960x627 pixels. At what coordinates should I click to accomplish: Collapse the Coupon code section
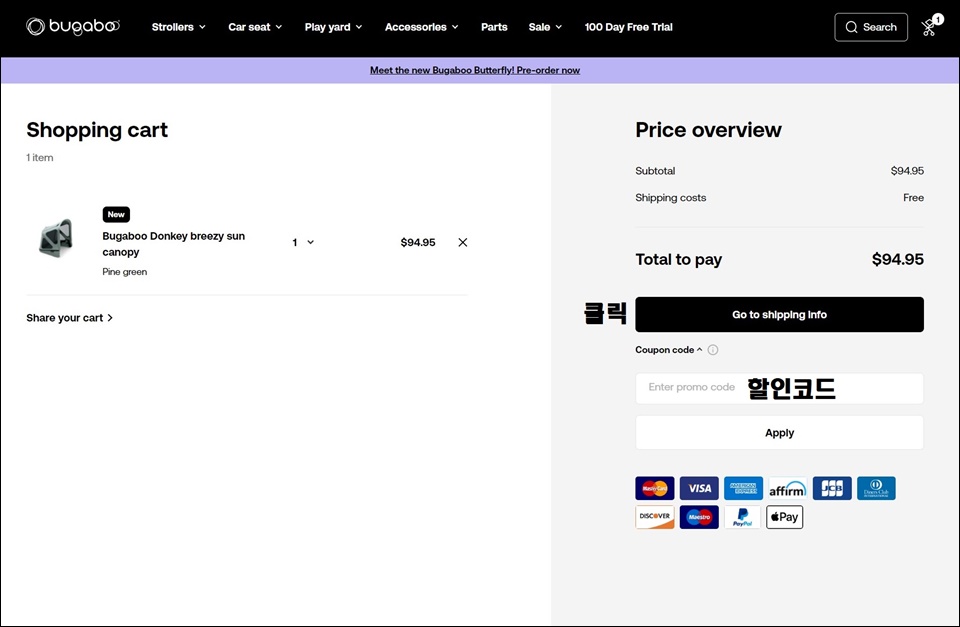click(669, 350)
